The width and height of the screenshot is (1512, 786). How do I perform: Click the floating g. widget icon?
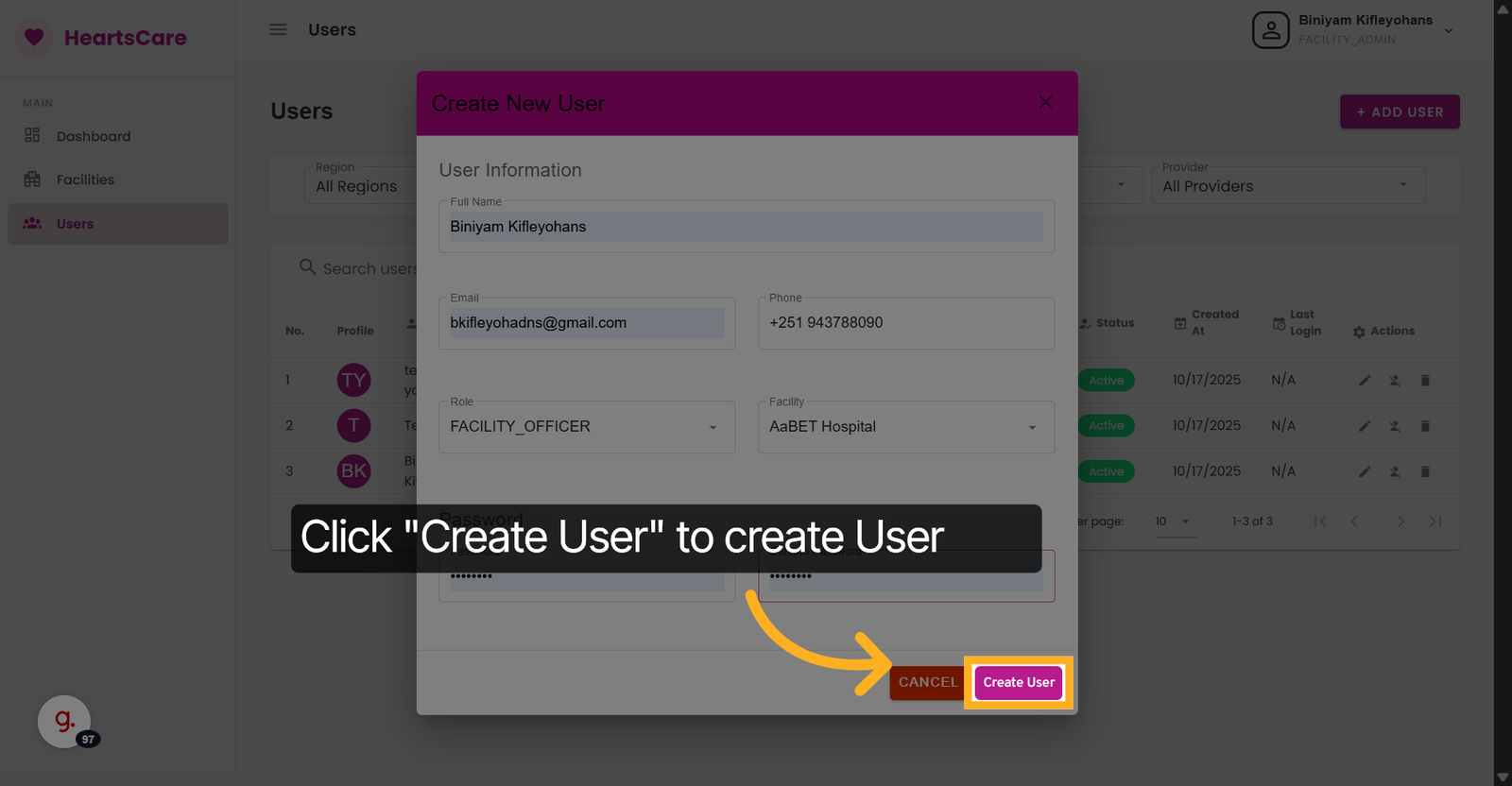[64, 722]
